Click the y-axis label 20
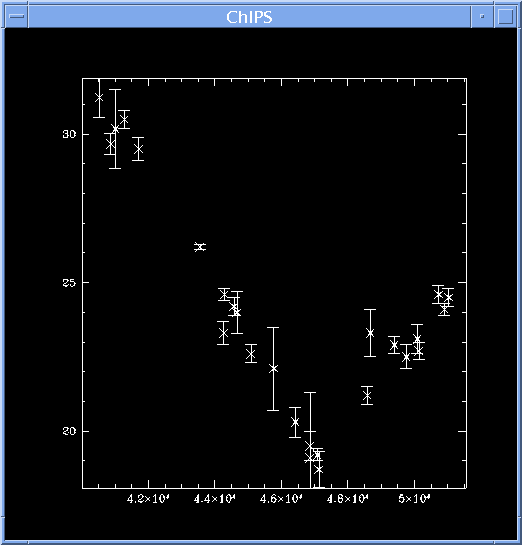This screenshot has height=545, width=522. point(69,431)
